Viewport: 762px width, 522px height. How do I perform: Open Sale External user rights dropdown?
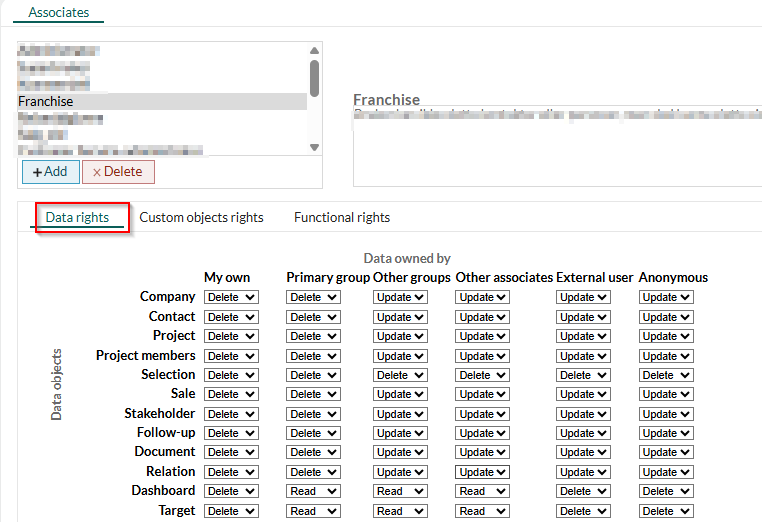tap(584, 394)
